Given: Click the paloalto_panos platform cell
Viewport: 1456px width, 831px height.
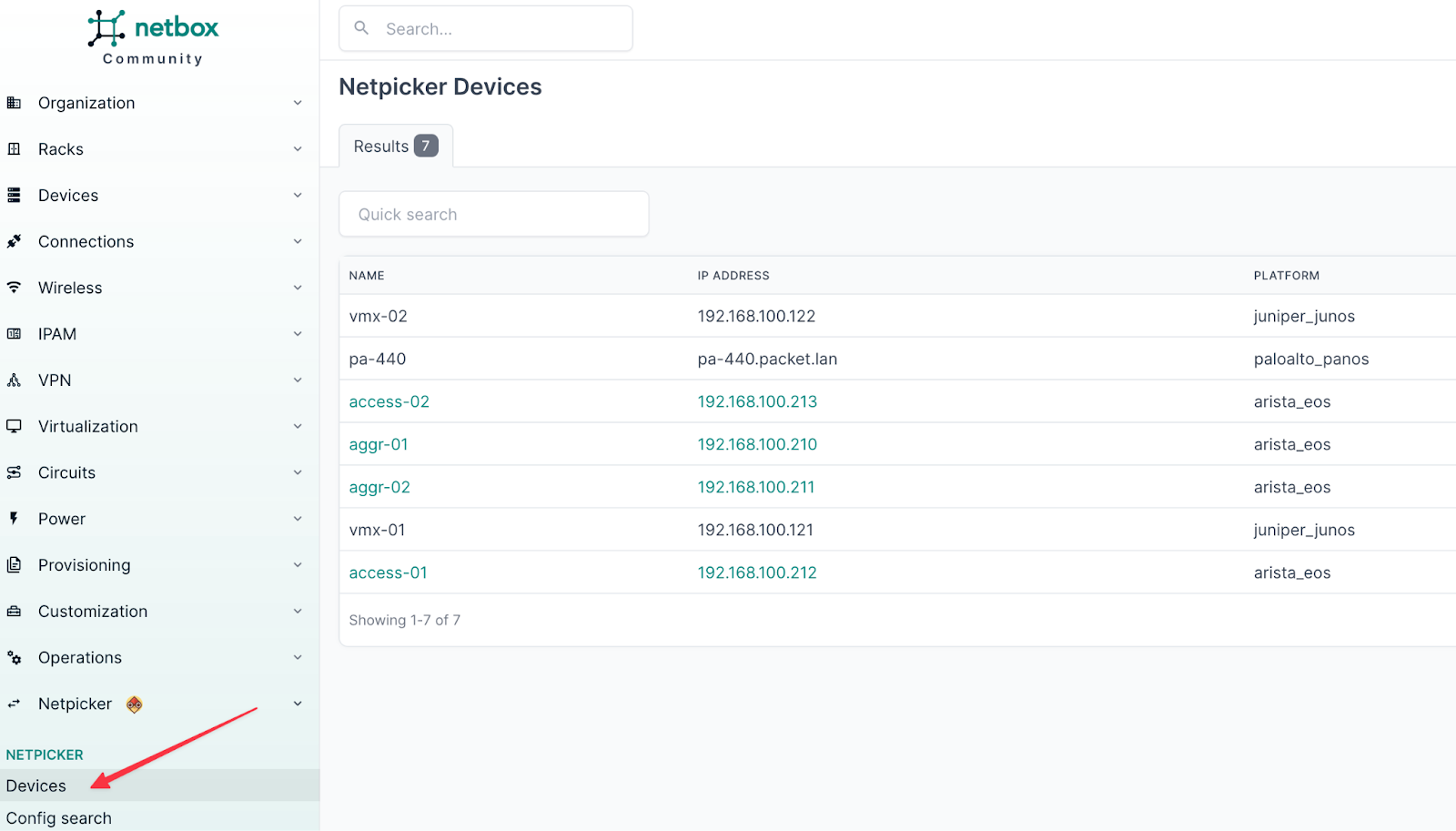Looking at the screenshot, I should coord(1311,359).
